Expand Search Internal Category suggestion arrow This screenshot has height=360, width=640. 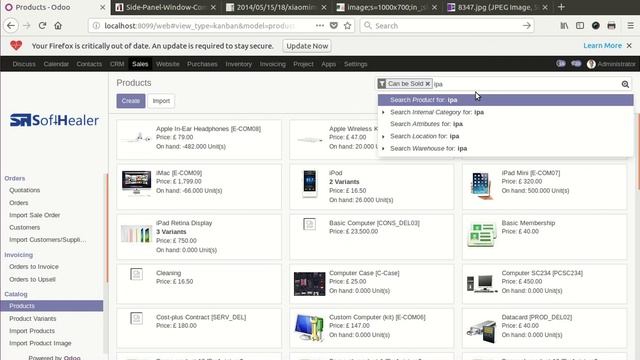click(x=383, y=112)
